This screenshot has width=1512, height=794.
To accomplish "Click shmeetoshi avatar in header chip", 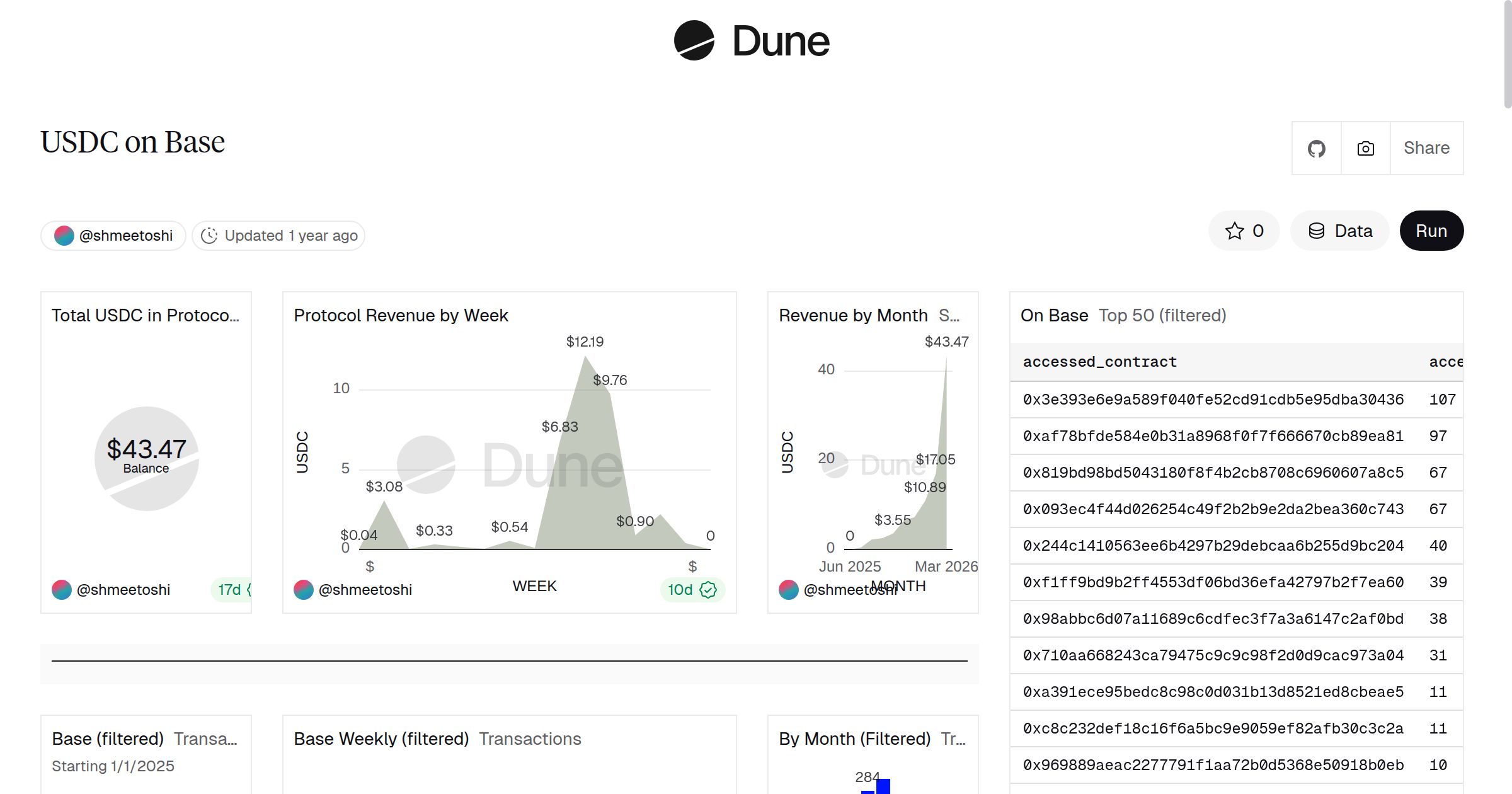I will coord(64,236).
